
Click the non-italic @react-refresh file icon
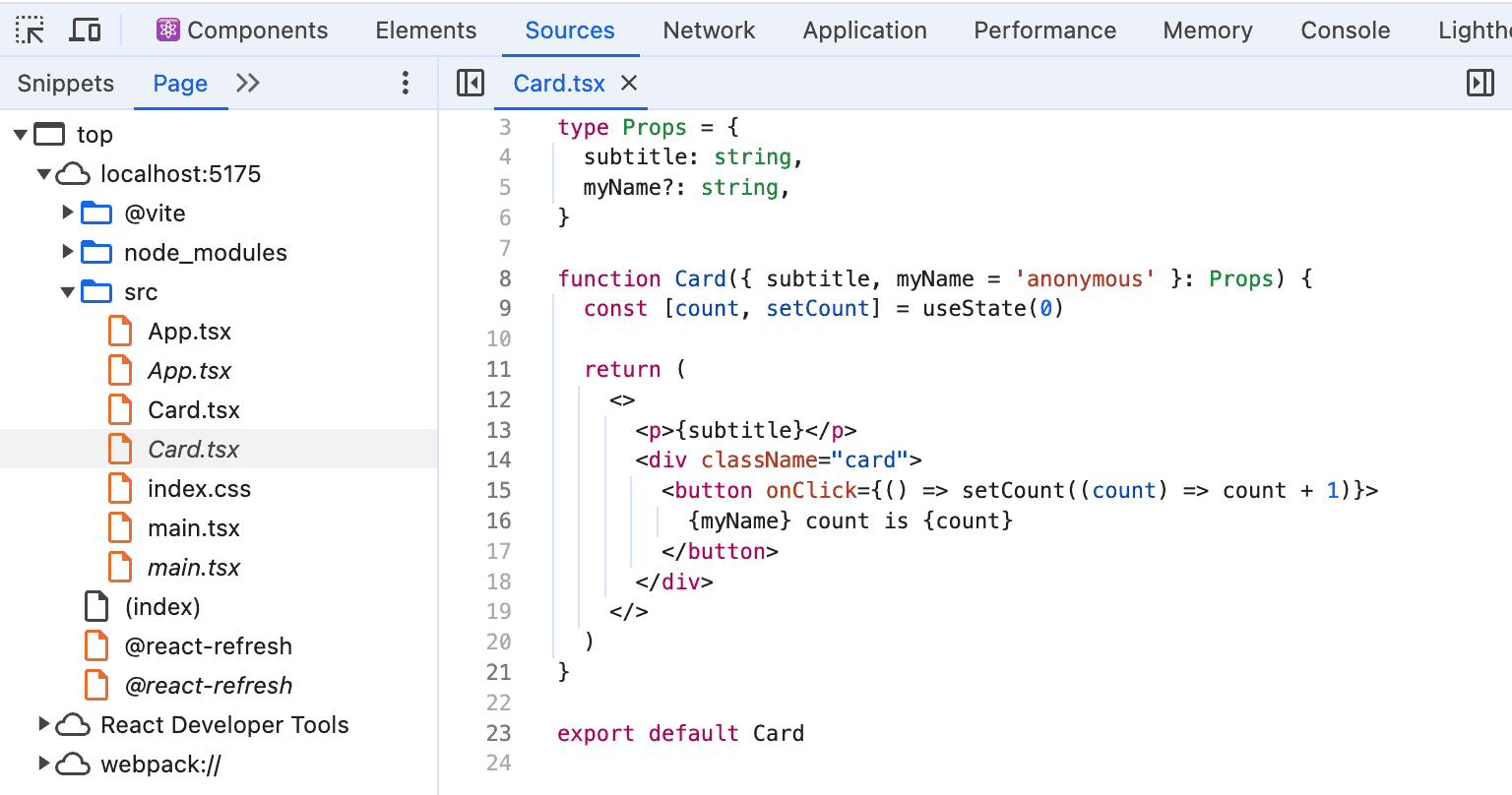point(96,646)
